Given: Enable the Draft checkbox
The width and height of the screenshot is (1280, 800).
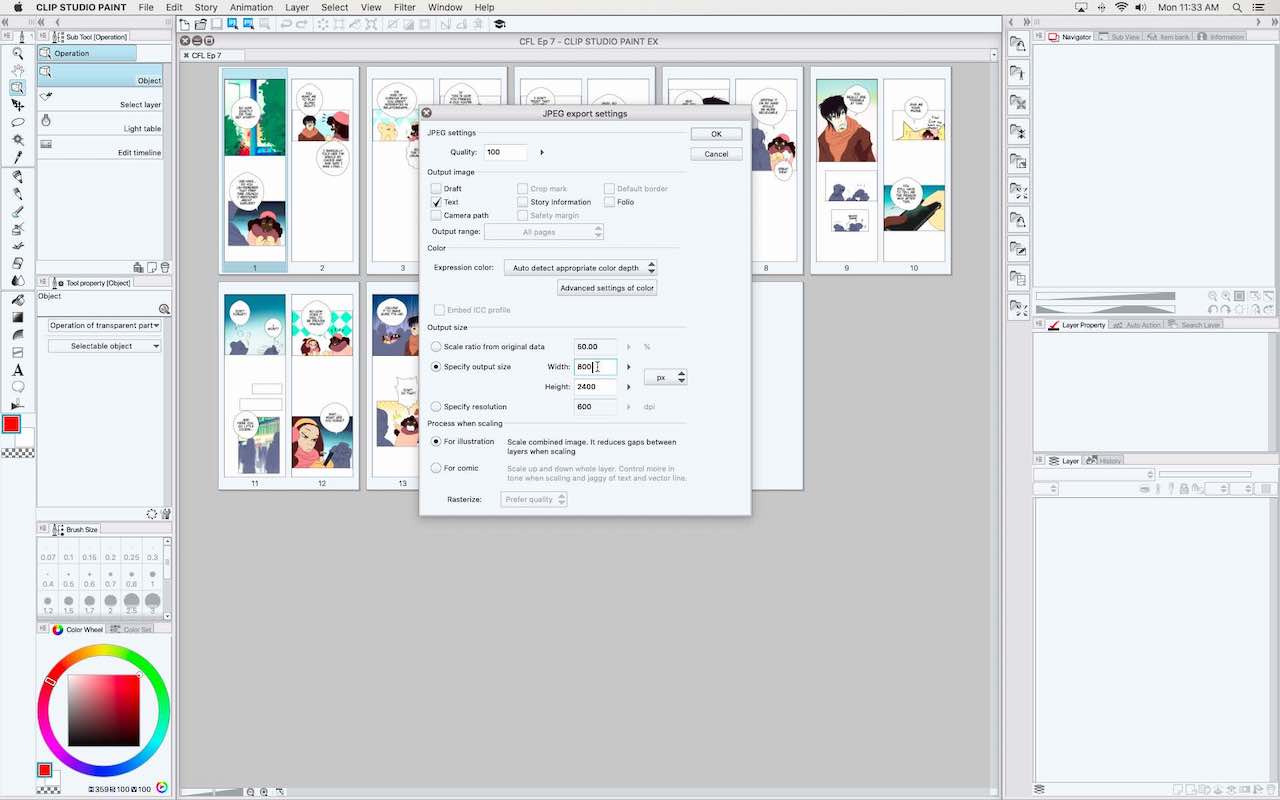Looking at the screenshot, I should point(437,188).
